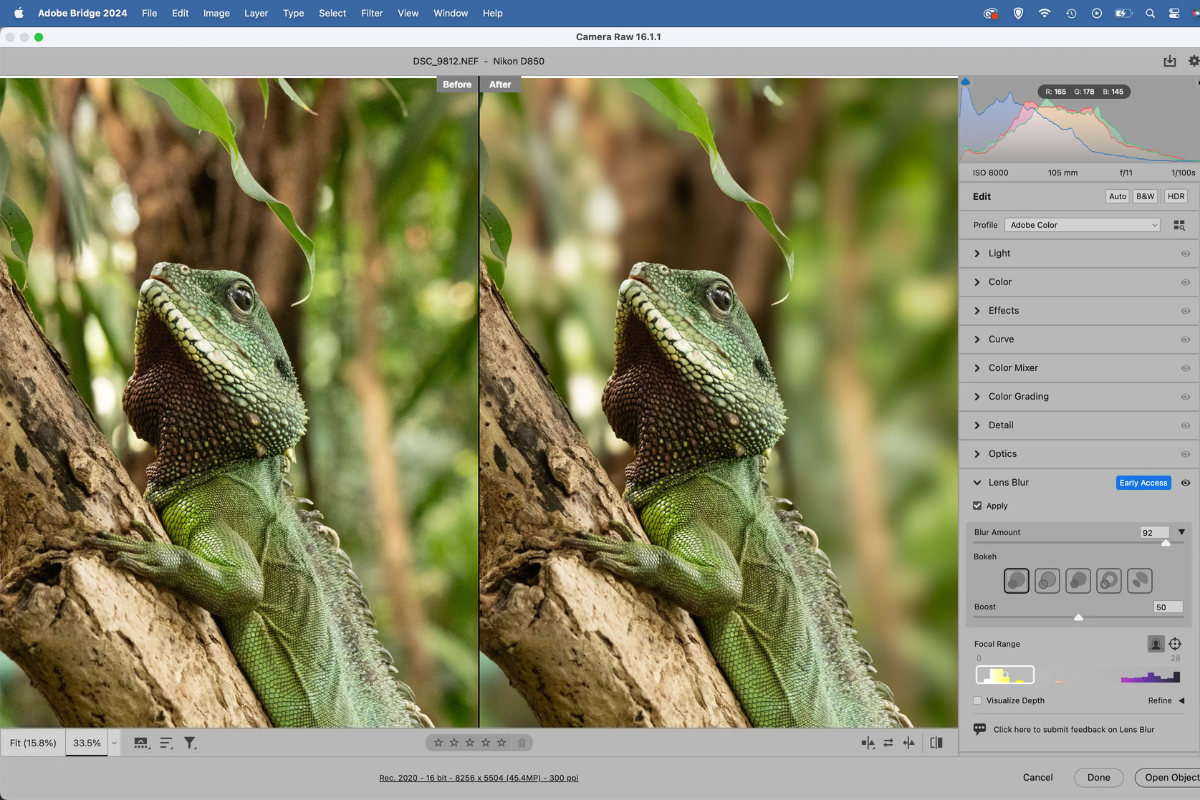Viewport: 1200px width, 800px height.
Task: Open the Profile dropdown showing Adobe Color
Action: 1082,224
